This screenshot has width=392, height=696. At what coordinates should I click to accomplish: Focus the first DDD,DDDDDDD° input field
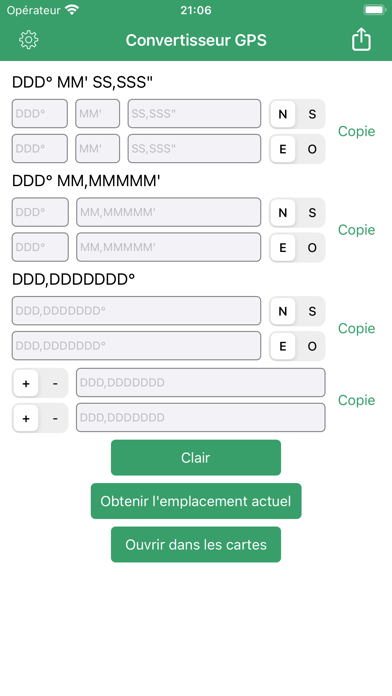click(x=136, y=311)
